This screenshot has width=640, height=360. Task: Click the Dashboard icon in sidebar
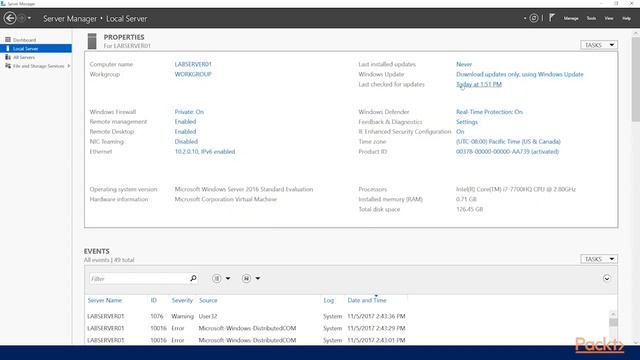(8, 40)
